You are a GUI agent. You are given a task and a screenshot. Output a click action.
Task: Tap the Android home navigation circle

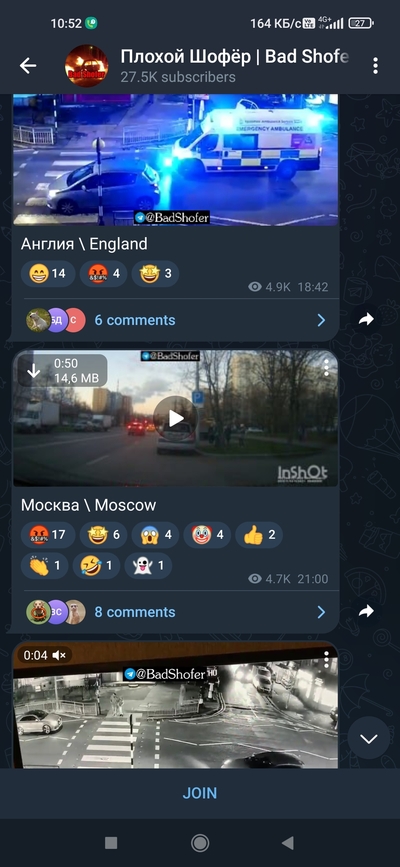pyautogui.click(x=200, y=843)
